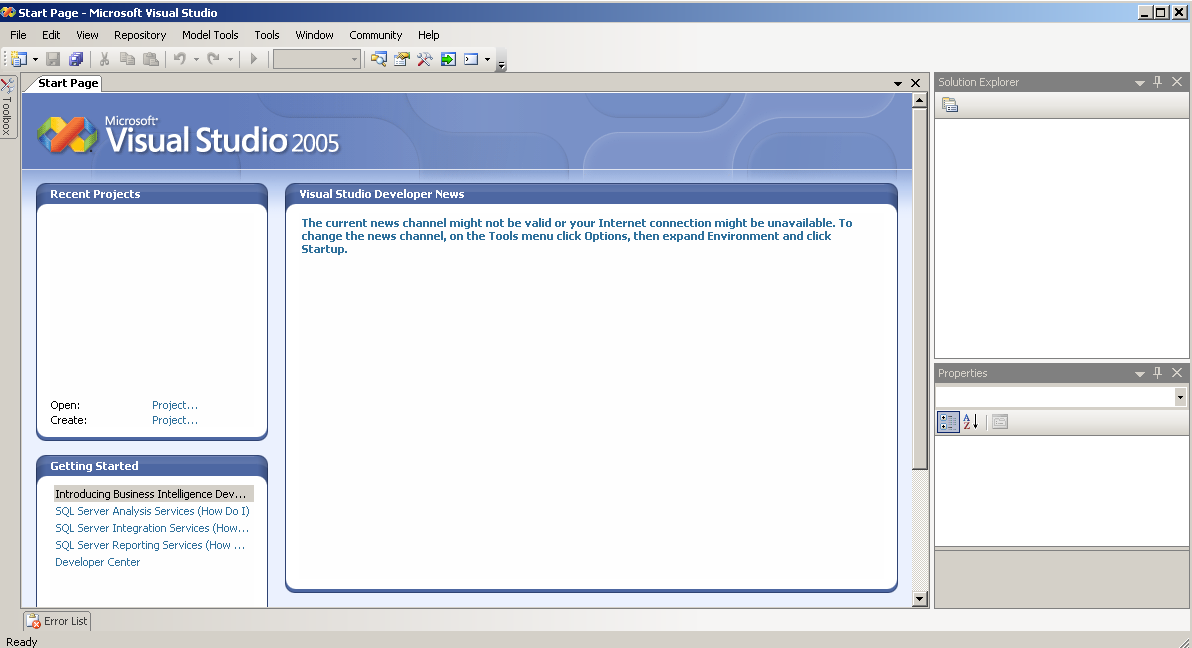Open the Properties Window toolbar icon

pos(401,60)
